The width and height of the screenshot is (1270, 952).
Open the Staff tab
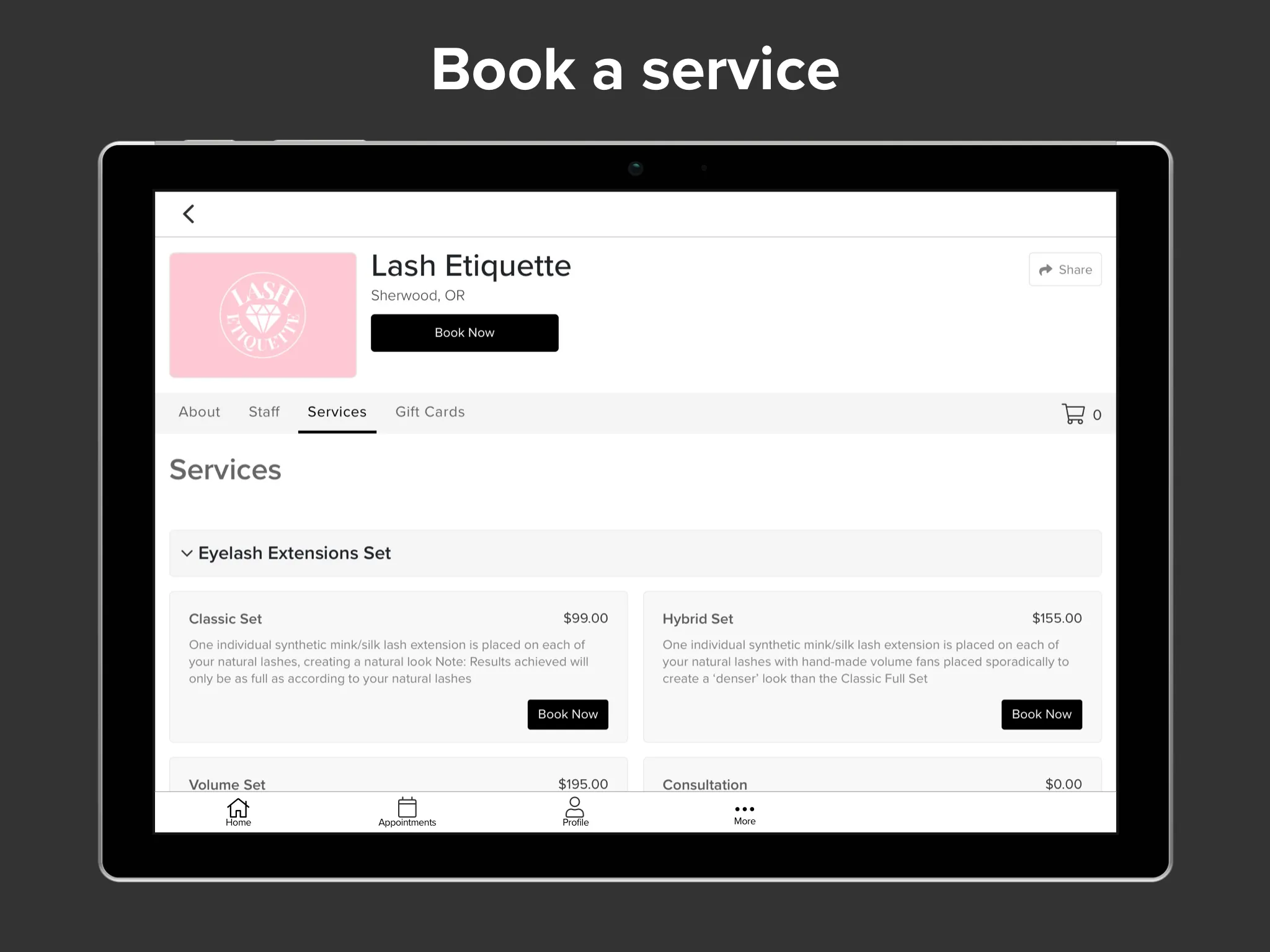pos(264,411)
